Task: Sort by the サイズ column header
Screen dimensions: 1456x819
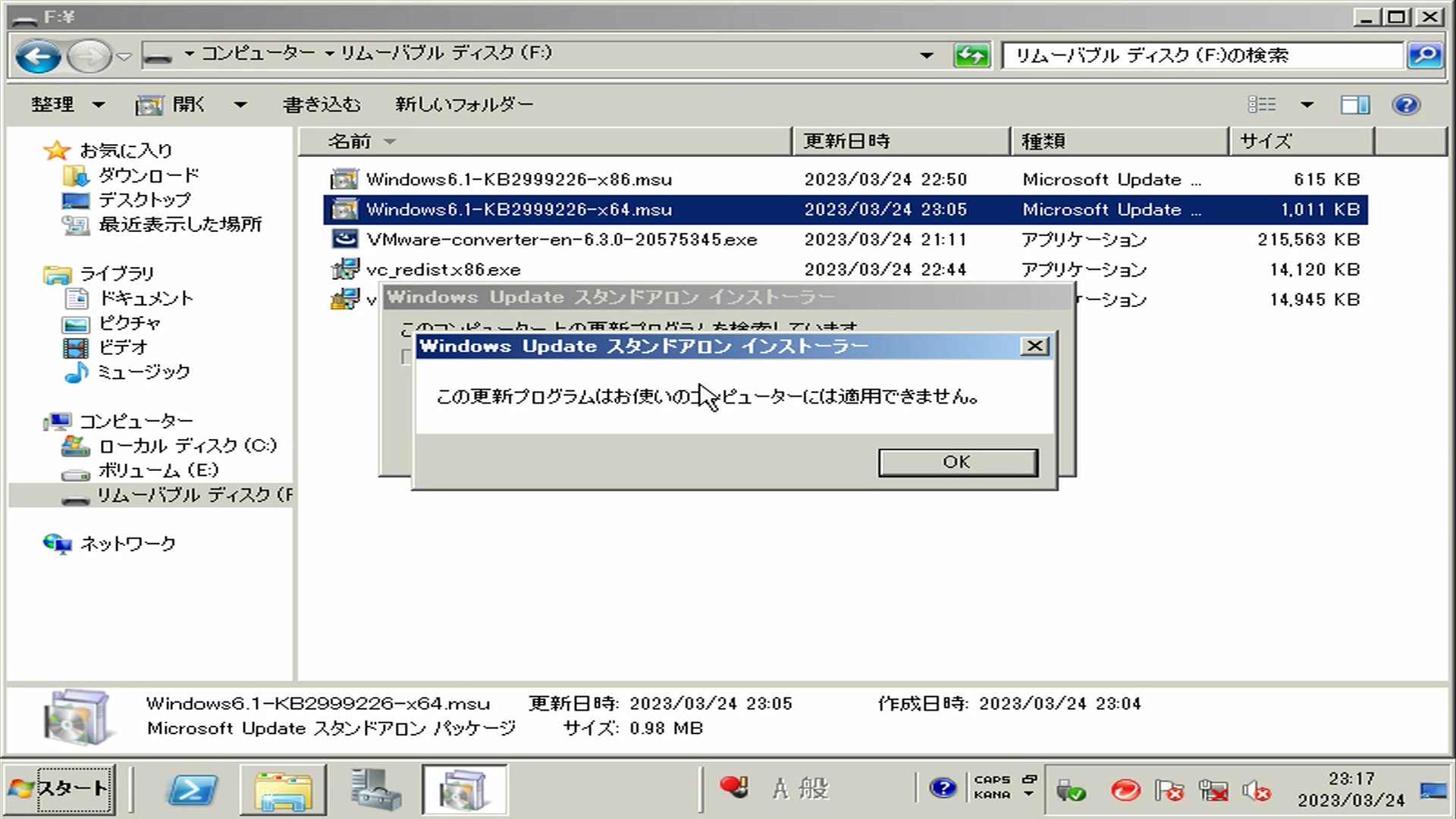Action: pyautogui.click(x=1301, y=142)
